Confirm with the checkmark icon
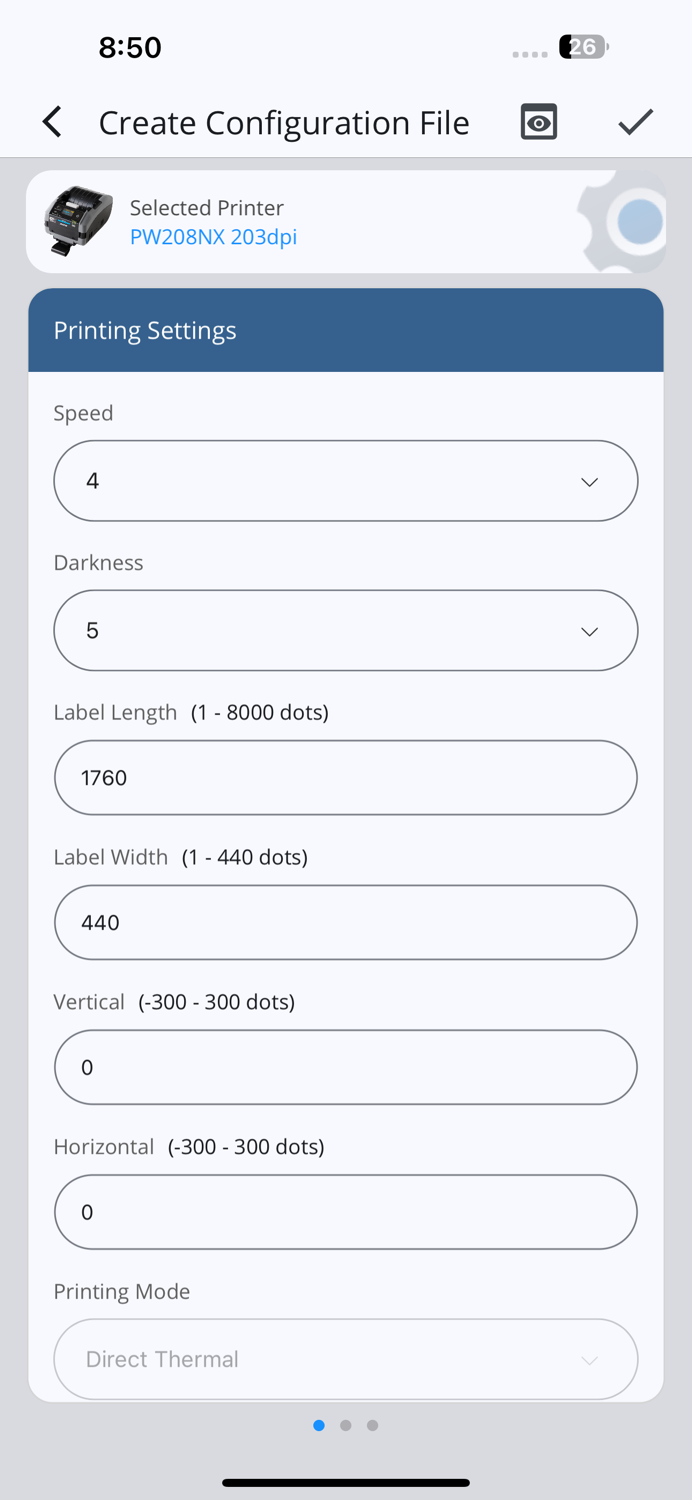Viewport: 692px width, 1500px height. [635, 122]
